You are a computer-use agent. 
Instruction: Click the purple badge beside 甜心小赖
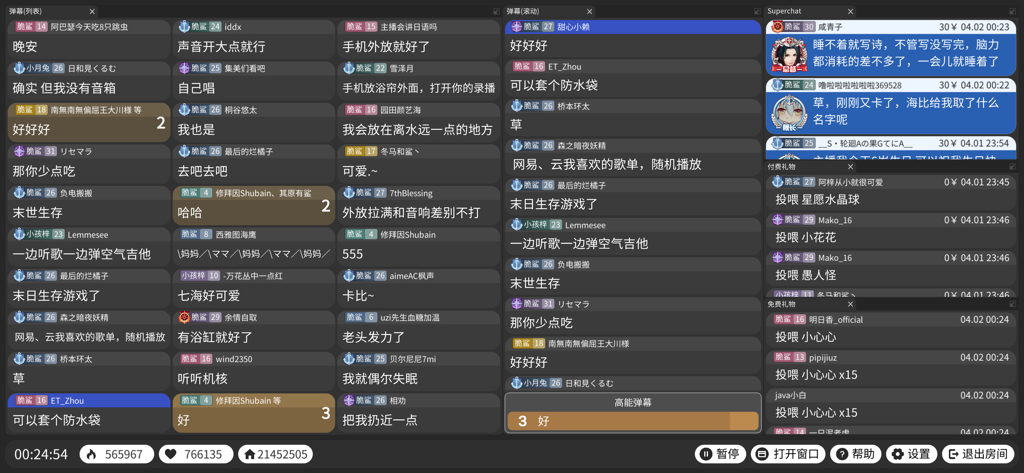coord(517,27)
